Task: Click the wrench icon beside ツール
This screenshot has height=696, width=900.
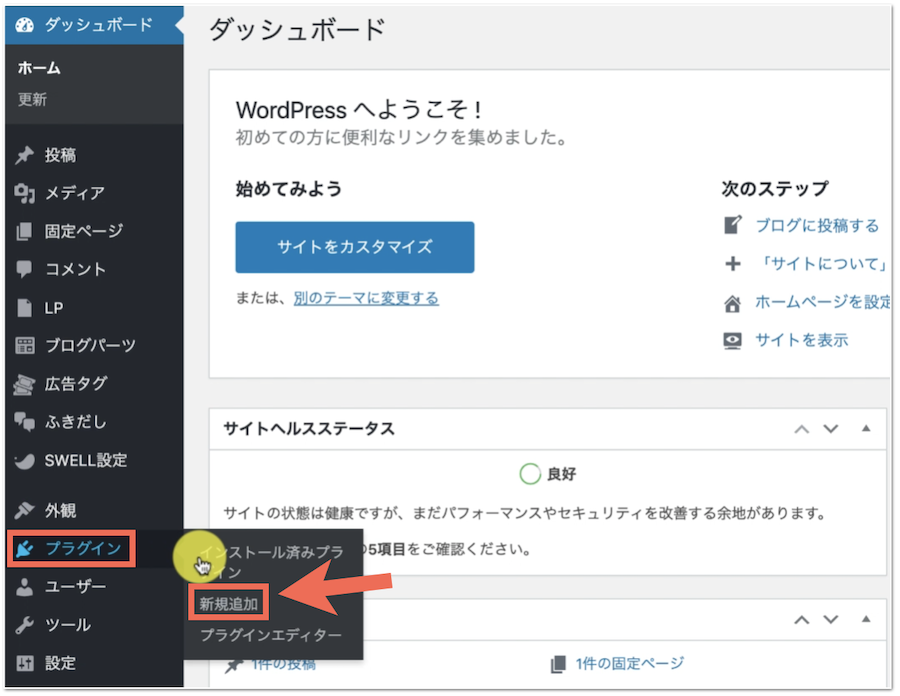Action: coord(25,626)
